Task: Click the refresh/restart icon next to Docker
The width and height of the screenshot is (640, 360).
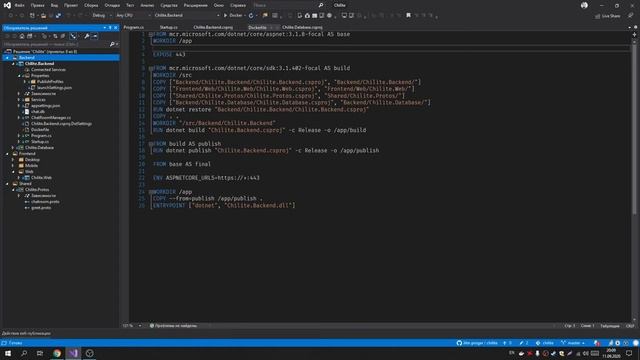Action: 251,16
